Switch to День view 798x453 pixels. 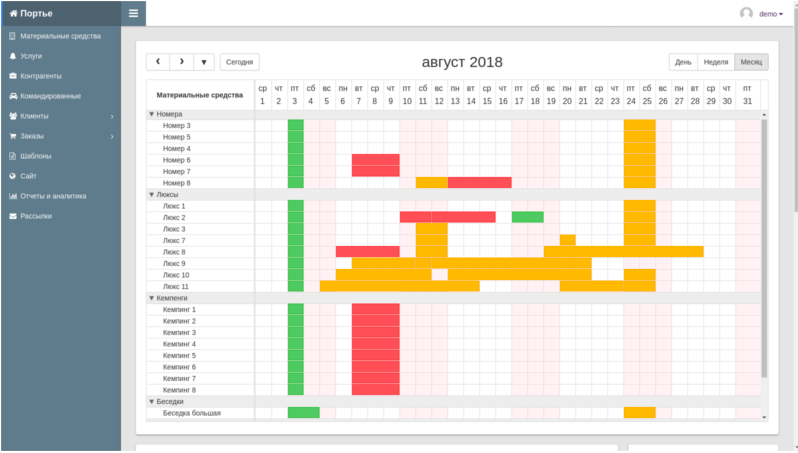click(683, 62)
